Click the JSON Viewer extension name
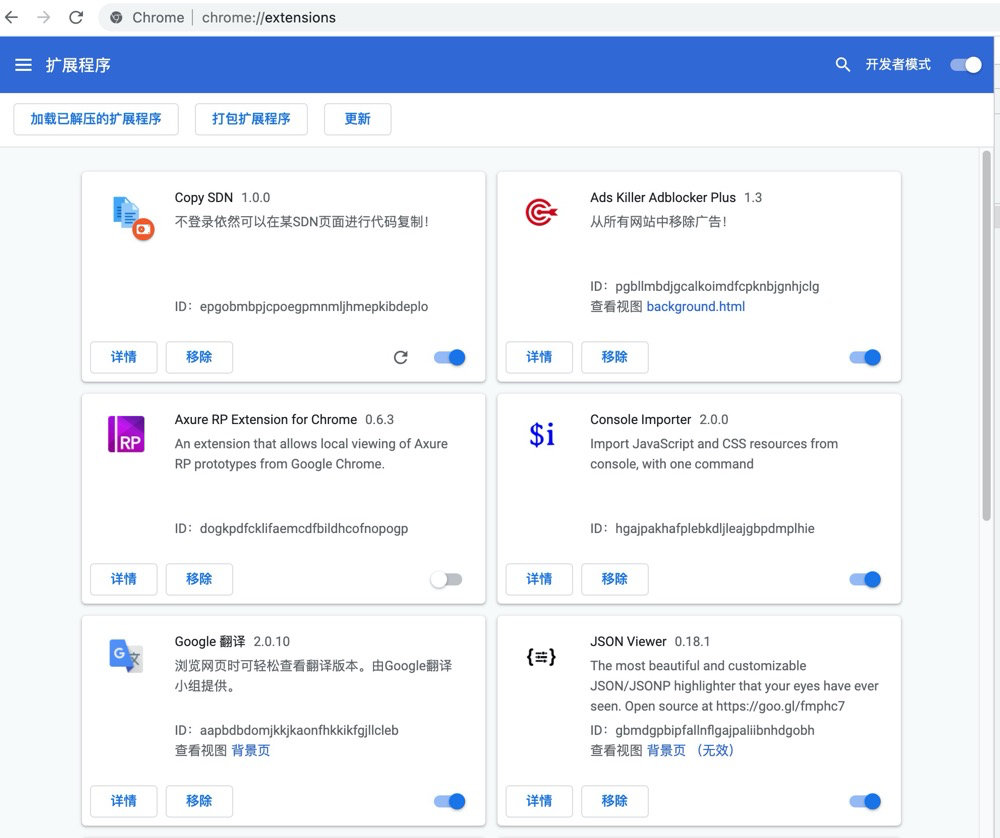1000x838 pixels. (628, 642)
